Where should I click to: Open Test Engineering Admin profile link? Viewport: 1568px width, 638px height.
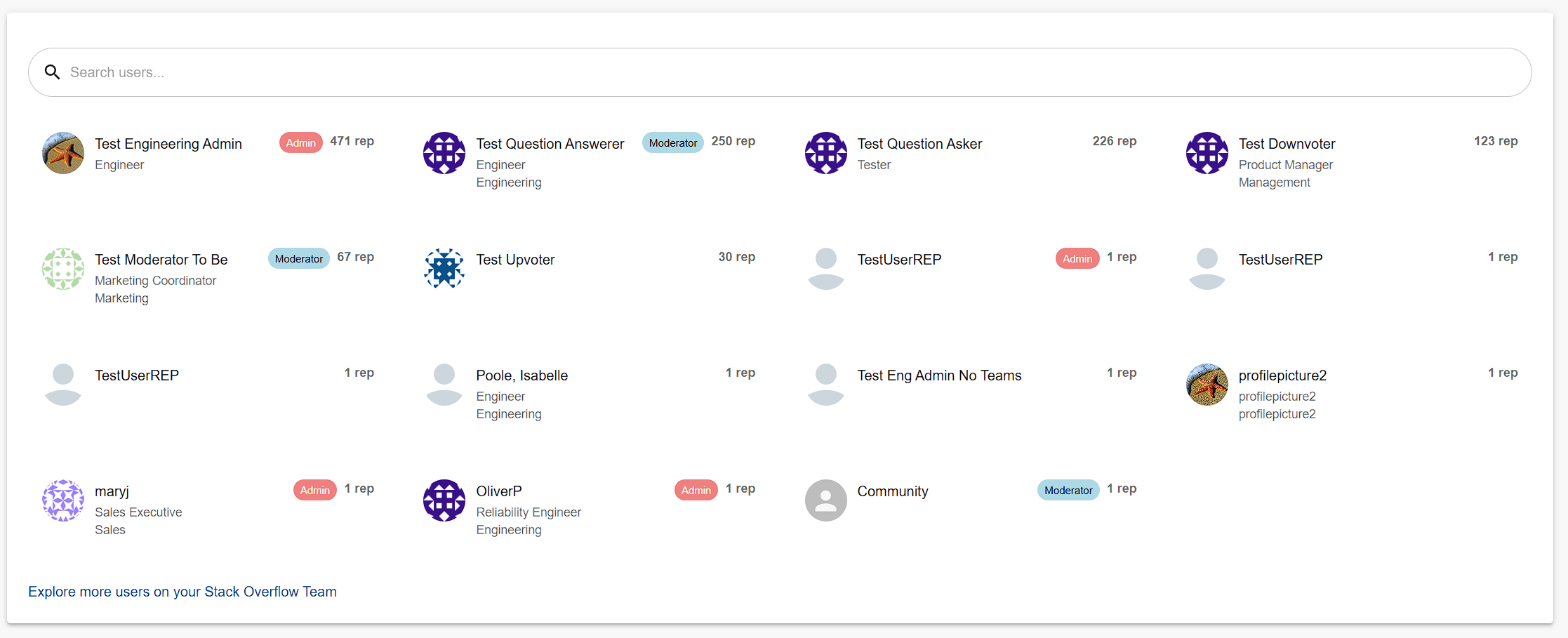click(x=168, y=144)
